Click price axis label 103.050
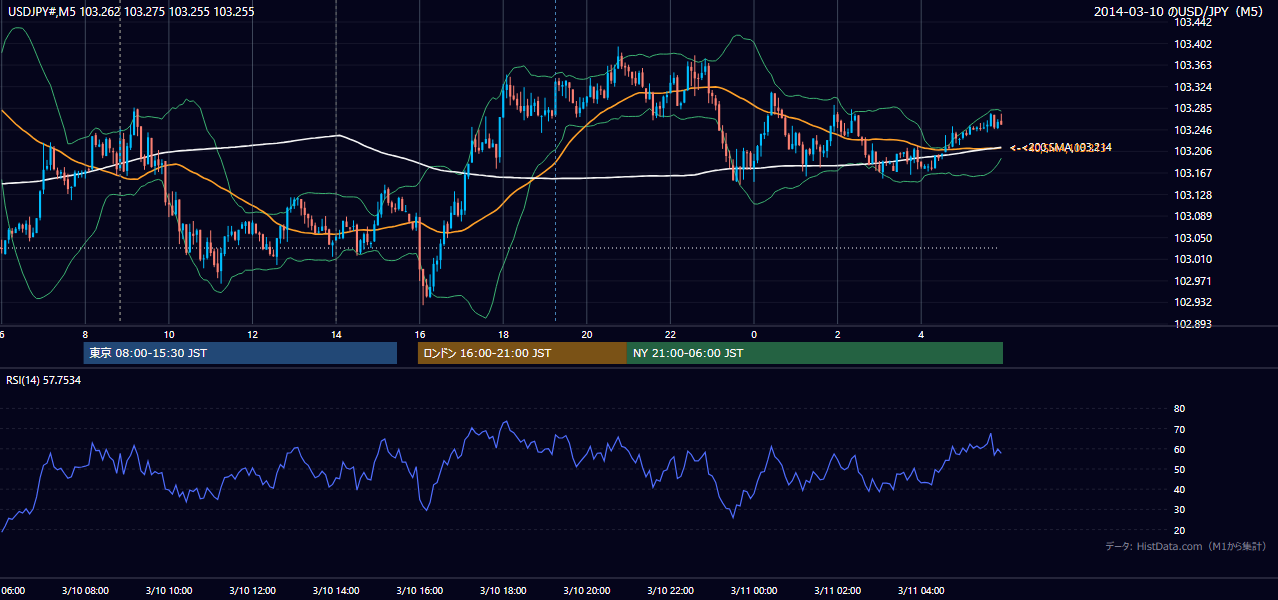 [x=1193, y=238]
